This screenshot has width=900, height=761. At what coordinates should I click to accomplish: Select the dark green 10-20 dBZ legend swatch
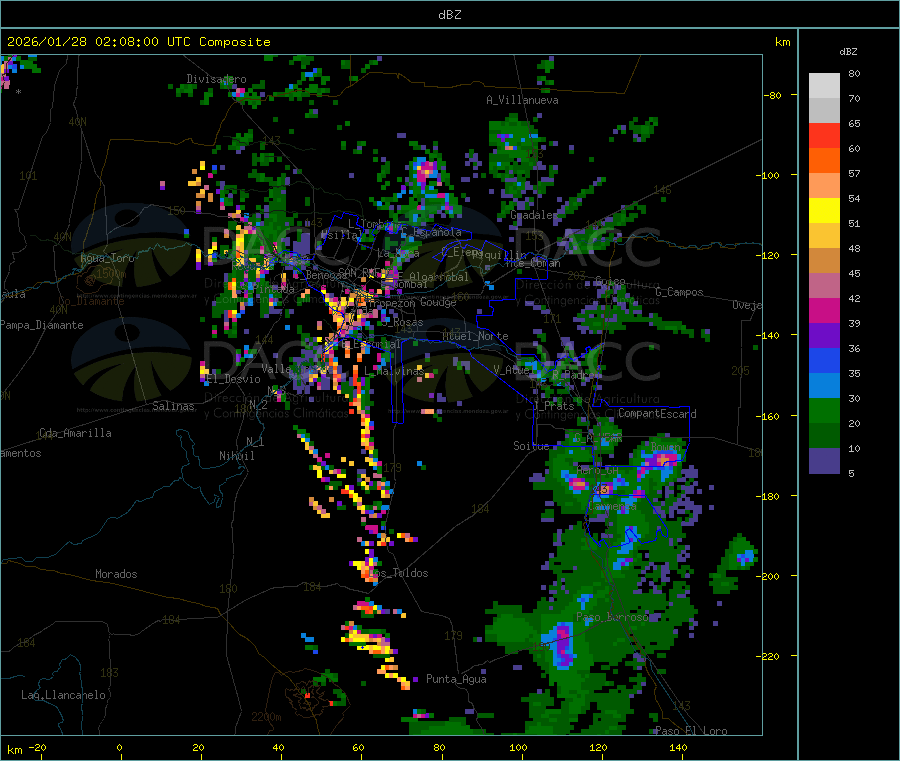(824, 436)
